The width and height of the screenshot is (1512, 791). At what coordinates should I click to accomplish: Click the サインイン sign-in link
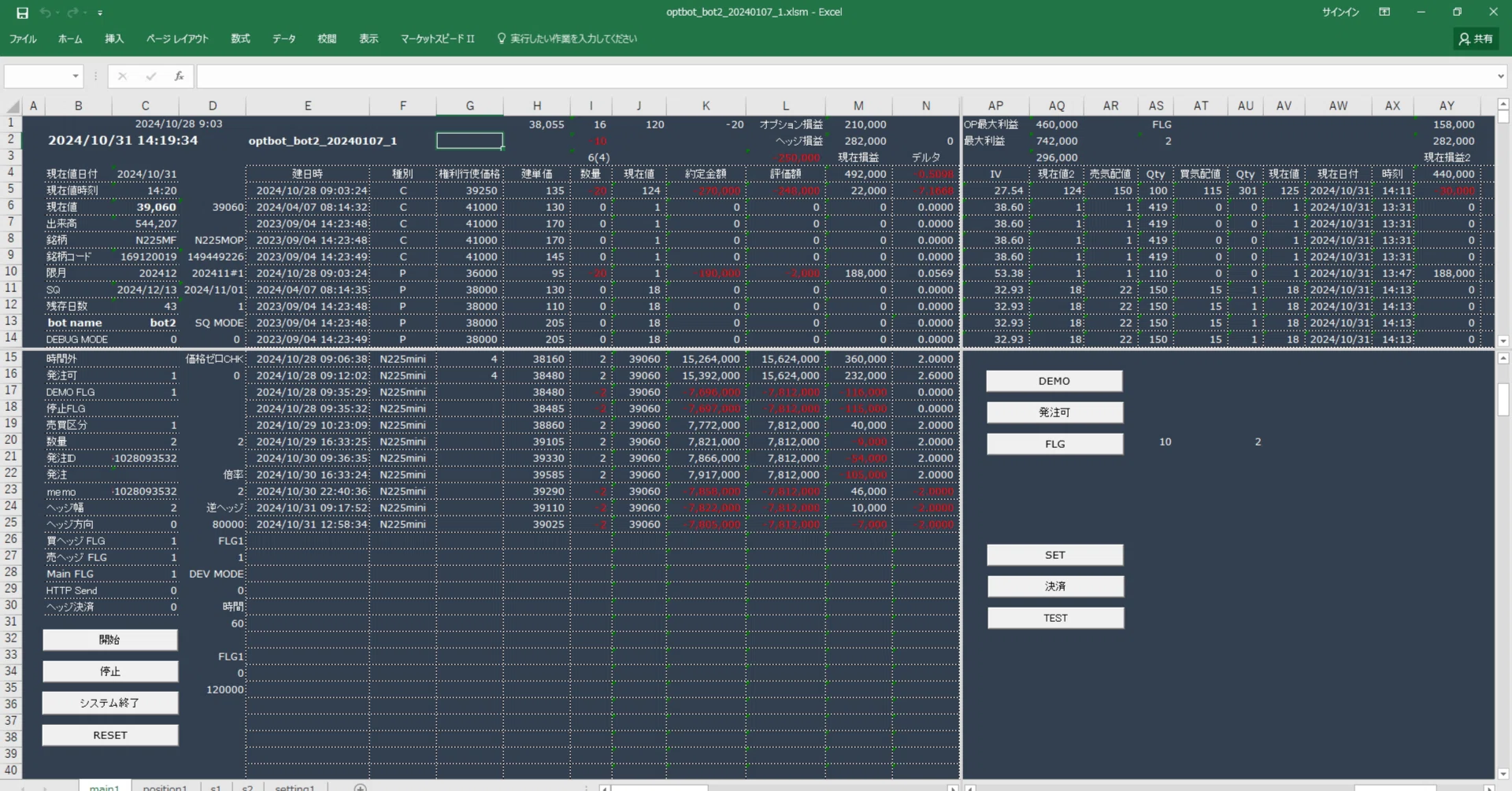(1340, 12)
